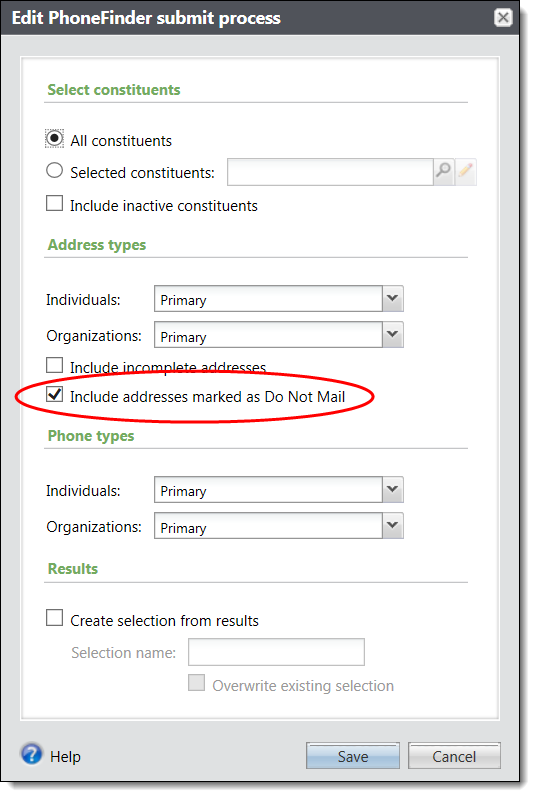Toggle the Overwrite existing selection checkbox
The height and width of the screenshot is (797, 535).
[197, 683]
